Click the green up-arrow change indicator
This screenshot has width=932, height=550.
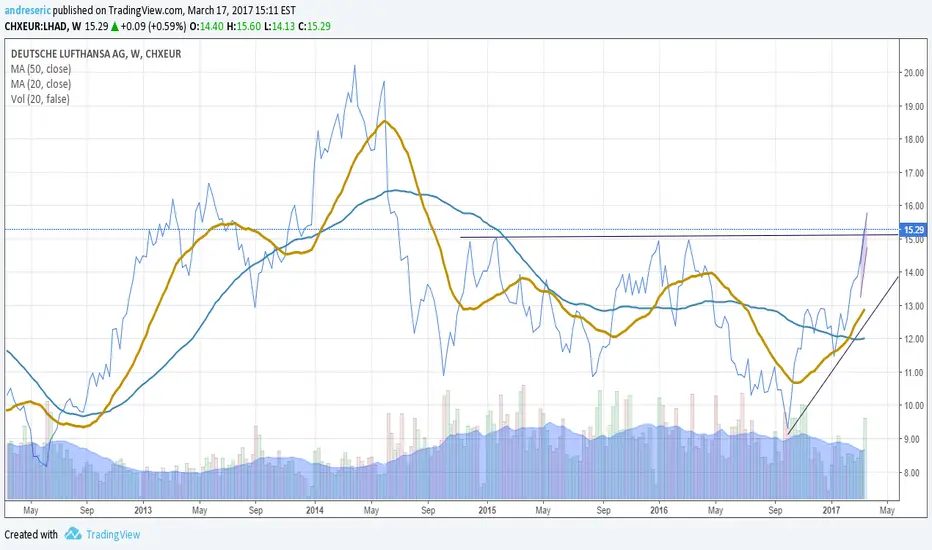pos(115,26)
